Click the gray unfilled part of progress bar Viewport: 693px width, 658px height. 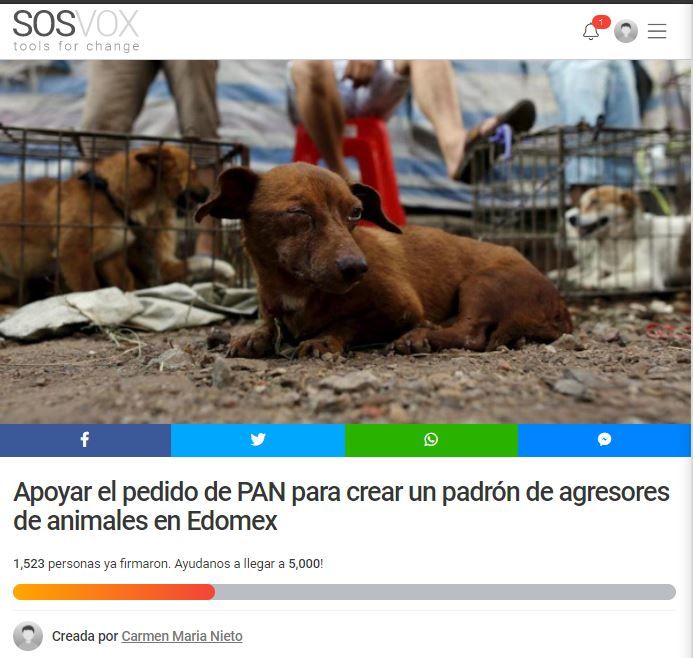445,592
